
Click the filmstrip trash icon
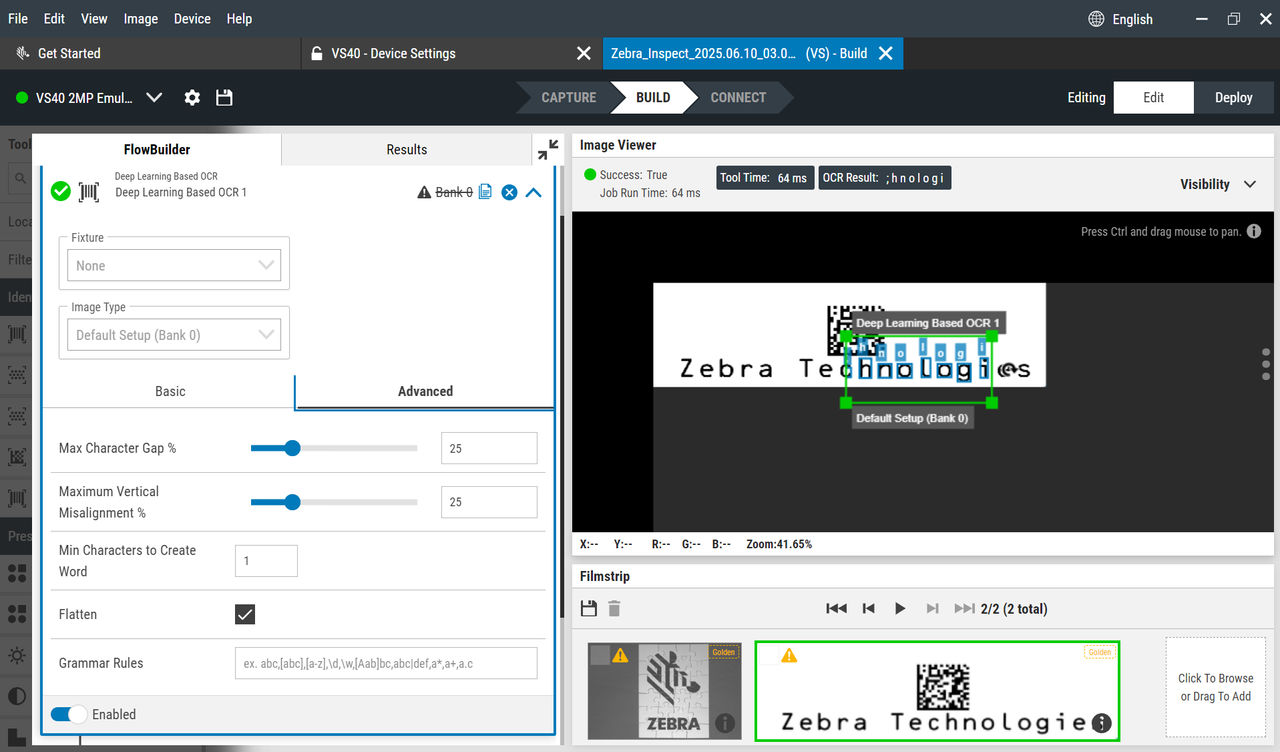[x=614, y=608]
